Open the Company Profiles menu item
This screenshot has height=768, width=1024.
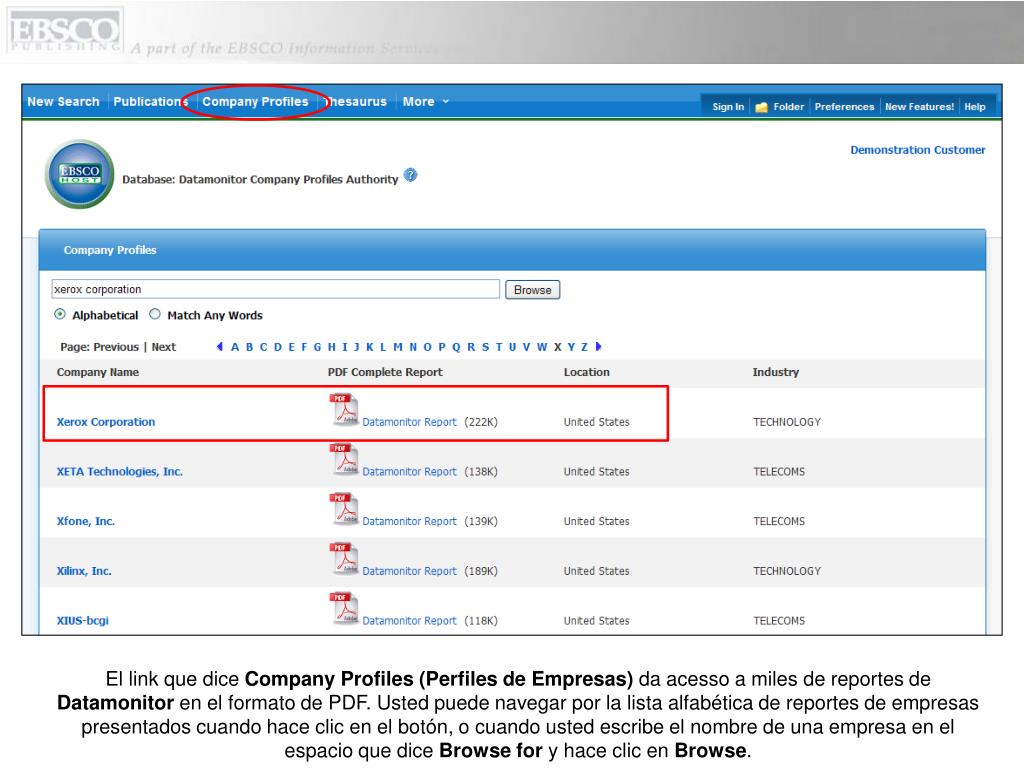click(255, 102)
